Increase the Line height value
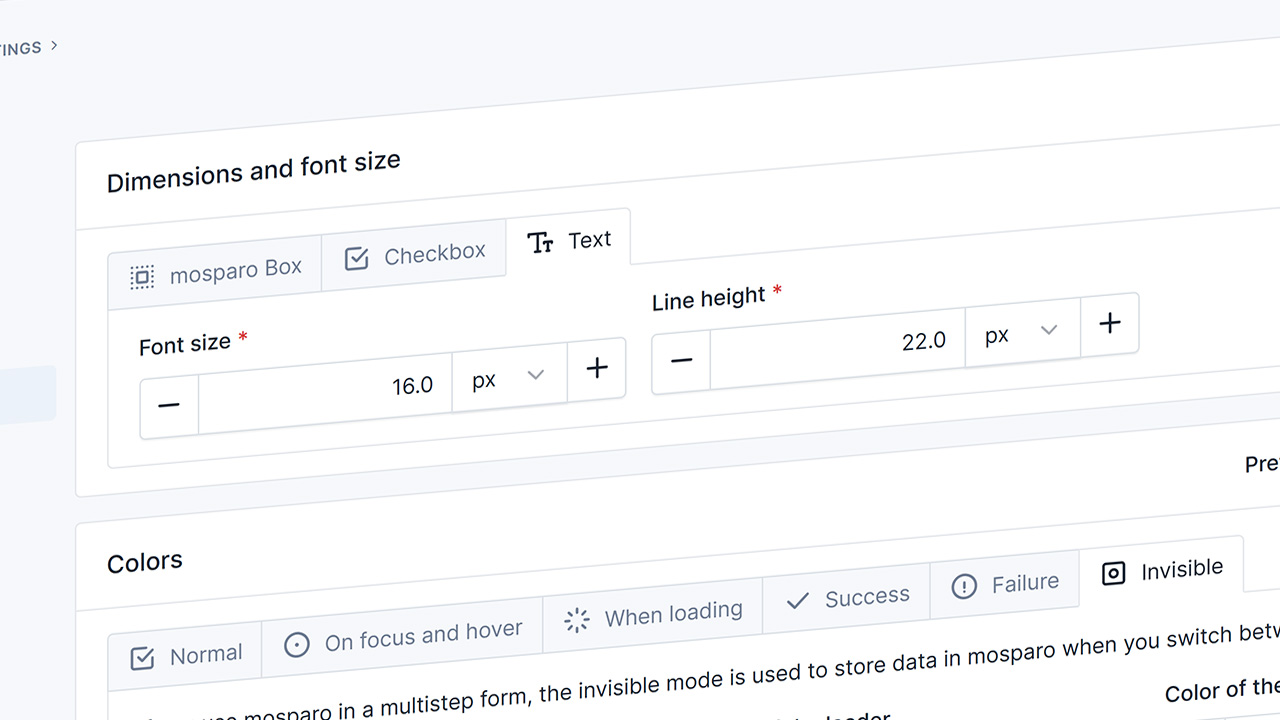 pyautogui.click(x=1110, y=323)
